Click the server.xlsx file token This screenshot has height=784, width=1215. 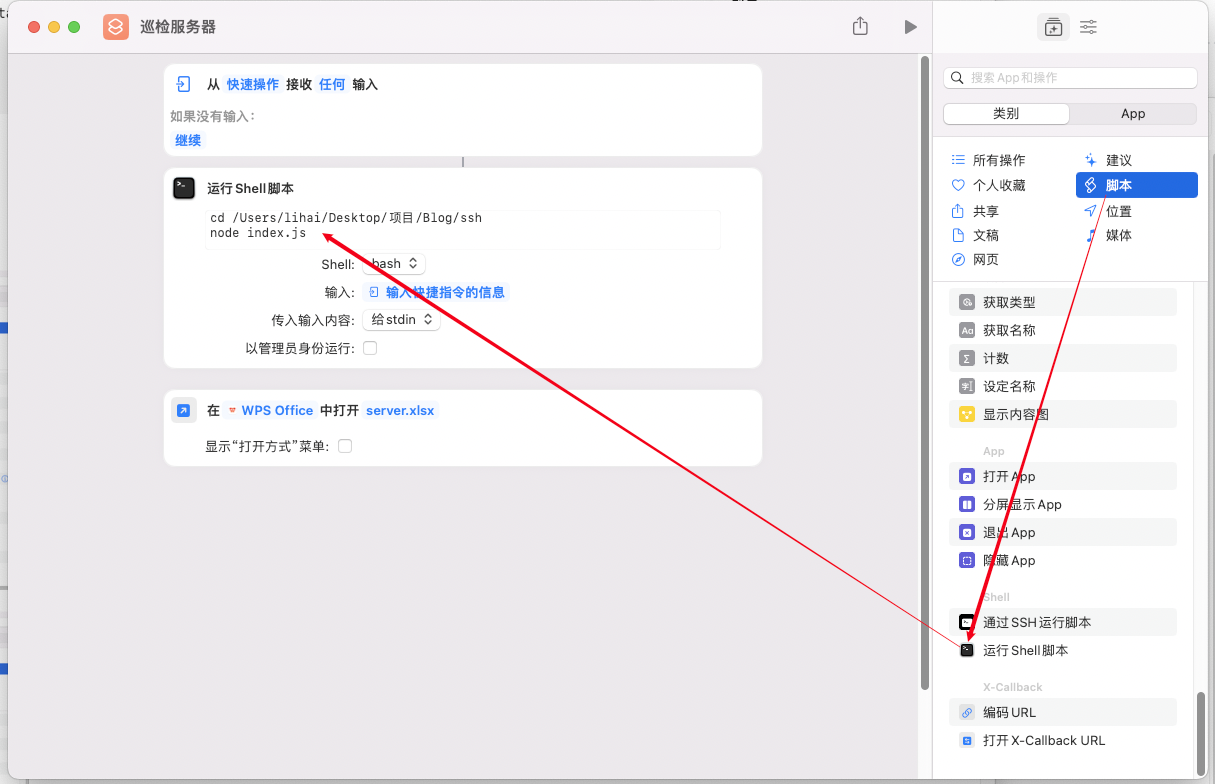click(400, 410)
